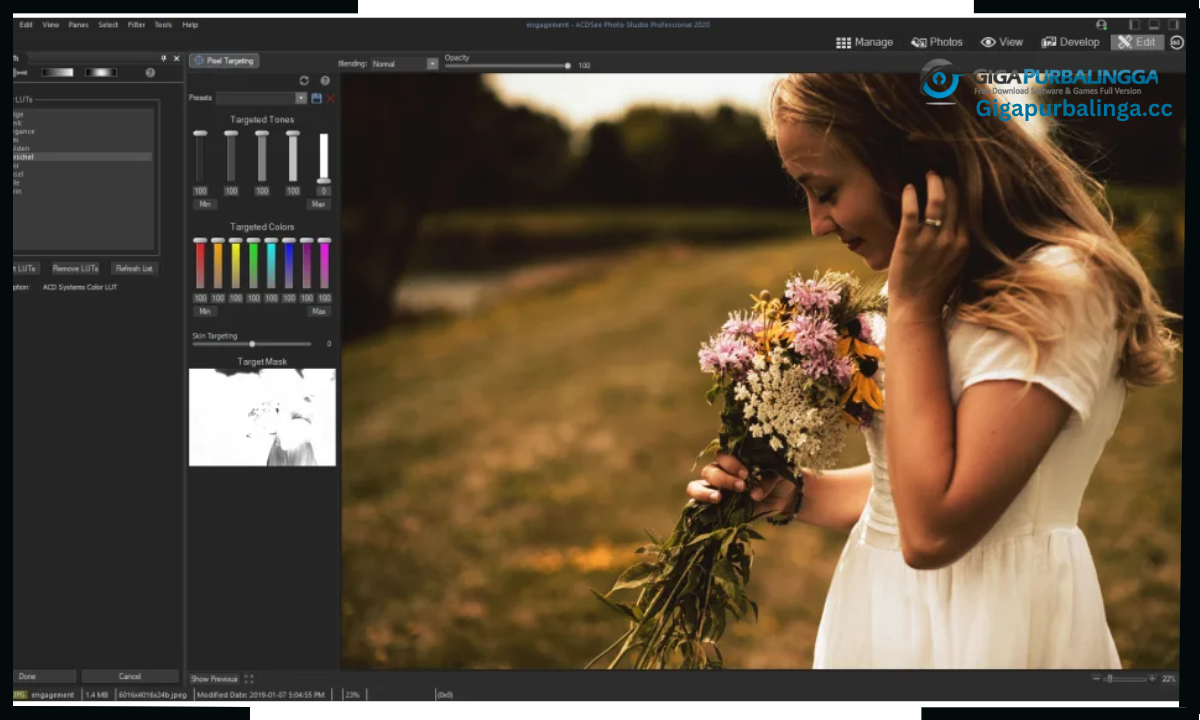Click the middle gray Targeted Tones slider
The height and width of the screenshot is (720, 1200).
(262, 156)
